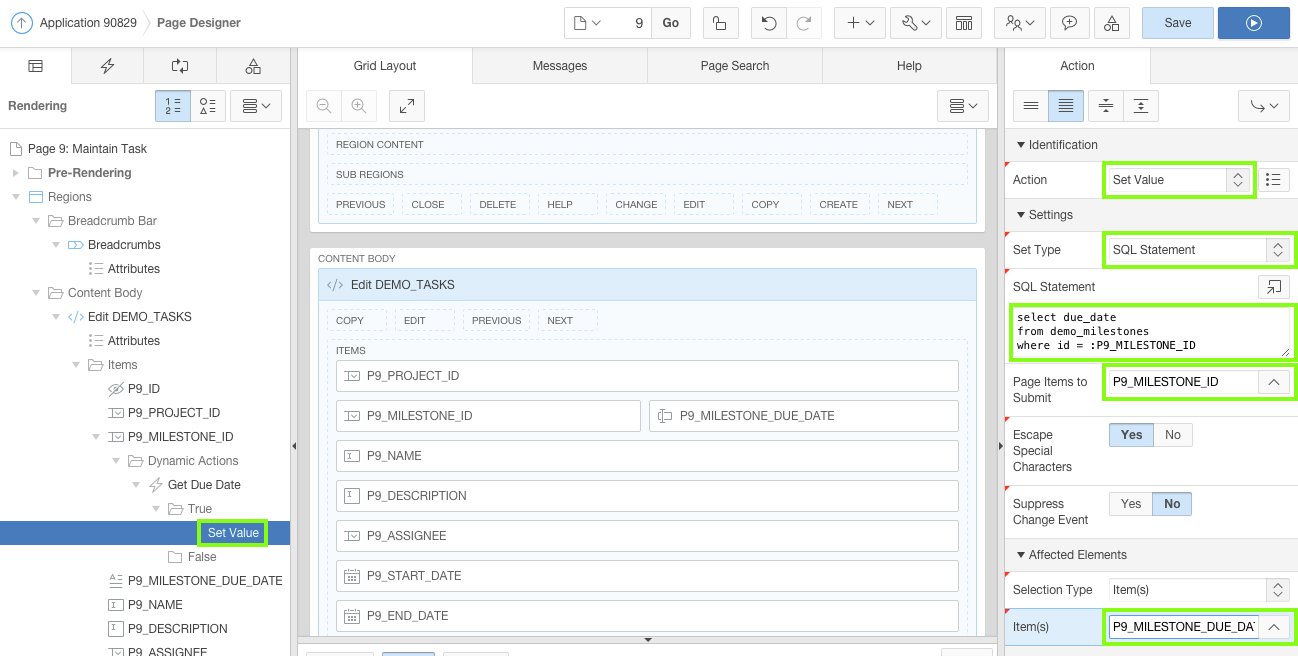Open the Page Search tab
The height and width of the screenshot is (656, 1298).
[735, 66]
